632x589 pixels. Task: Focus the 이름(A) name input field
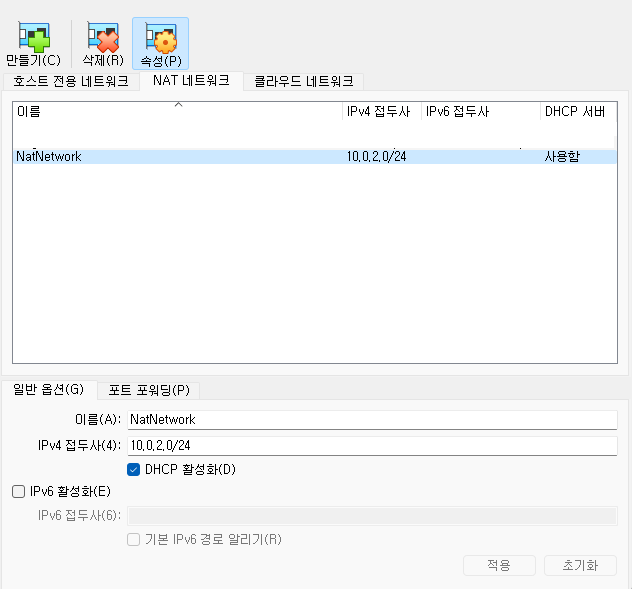pos(372,420)
